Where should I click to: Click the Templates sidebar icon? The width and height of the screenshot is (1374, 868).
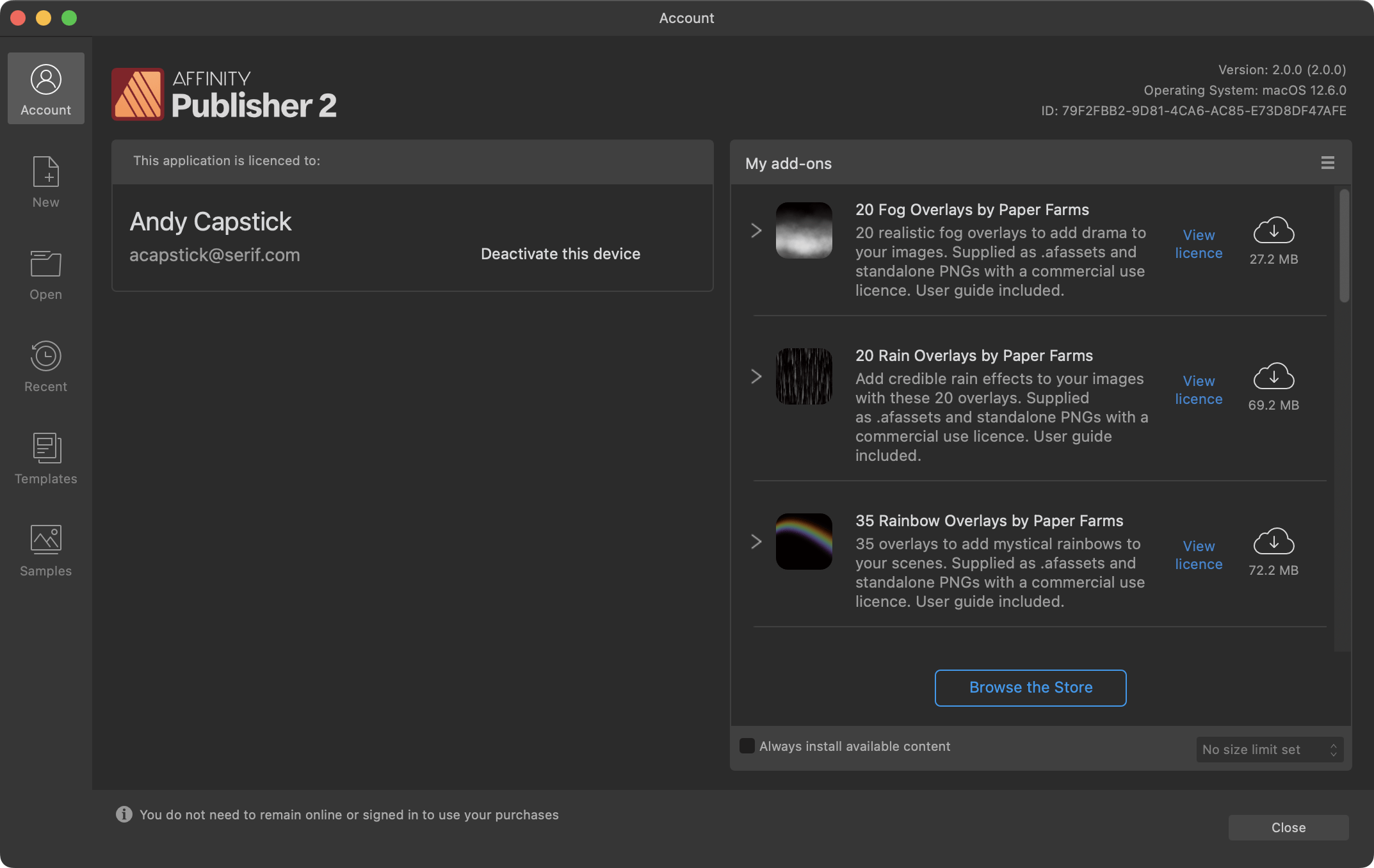coord(46,456)
